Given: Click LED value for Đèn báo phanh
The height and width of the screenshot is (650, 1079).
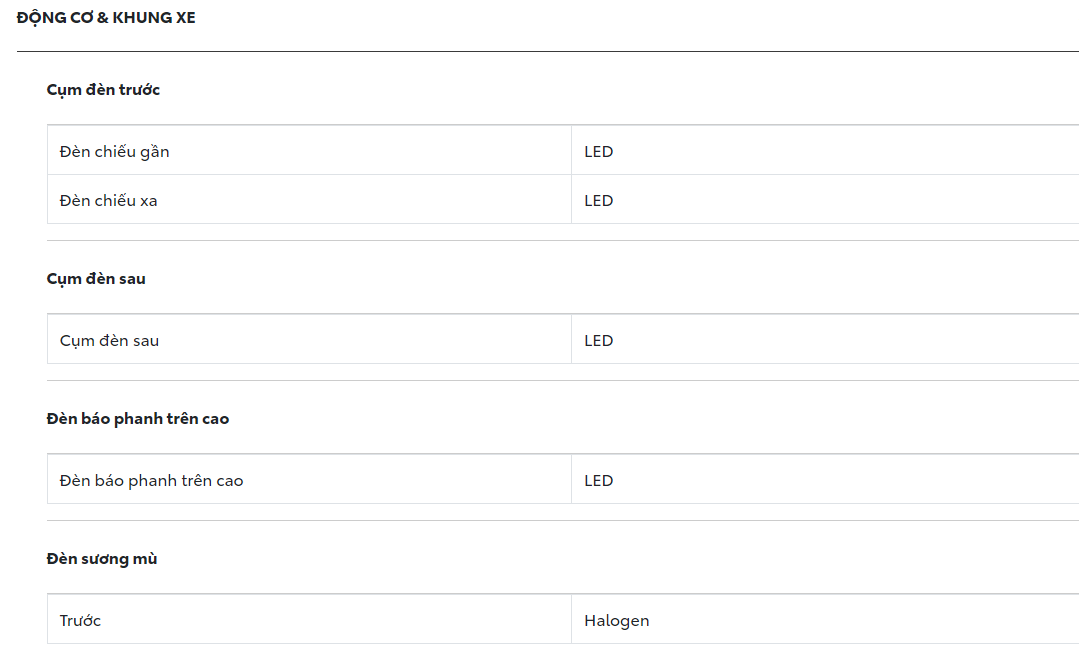Looking at the screenshot, I should 598,481.
